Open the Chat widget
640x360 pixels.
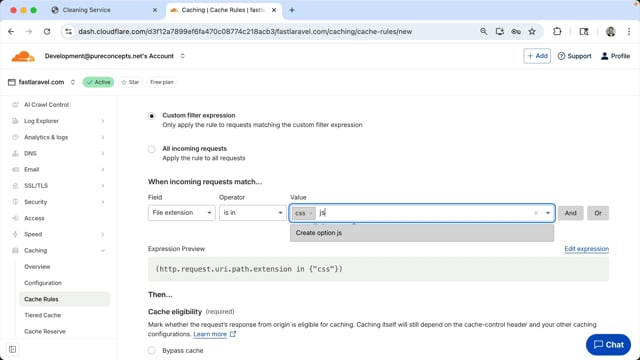(x=608, y=345)
